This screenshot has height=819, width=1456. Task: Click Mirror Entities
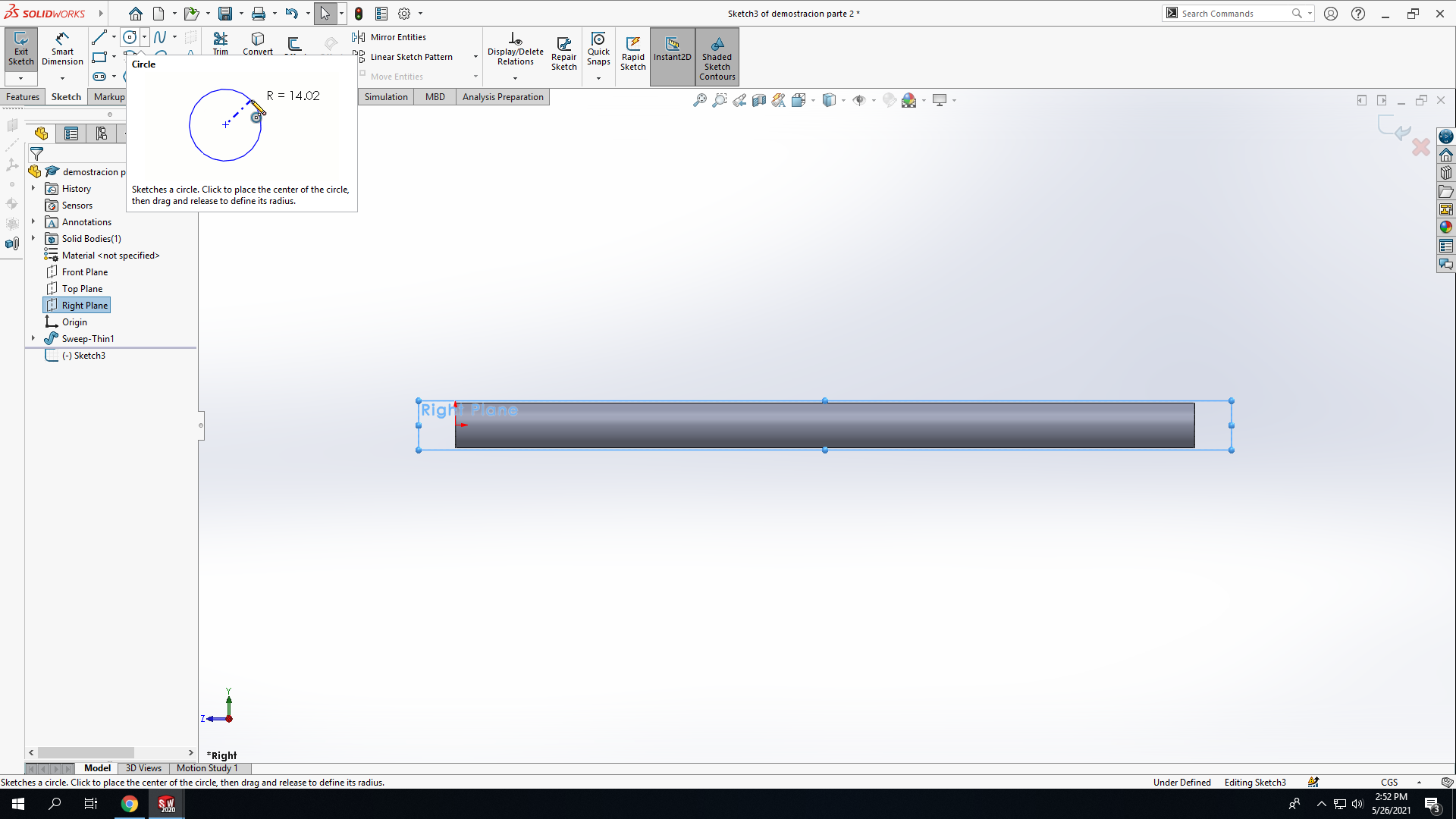point(389,37)
